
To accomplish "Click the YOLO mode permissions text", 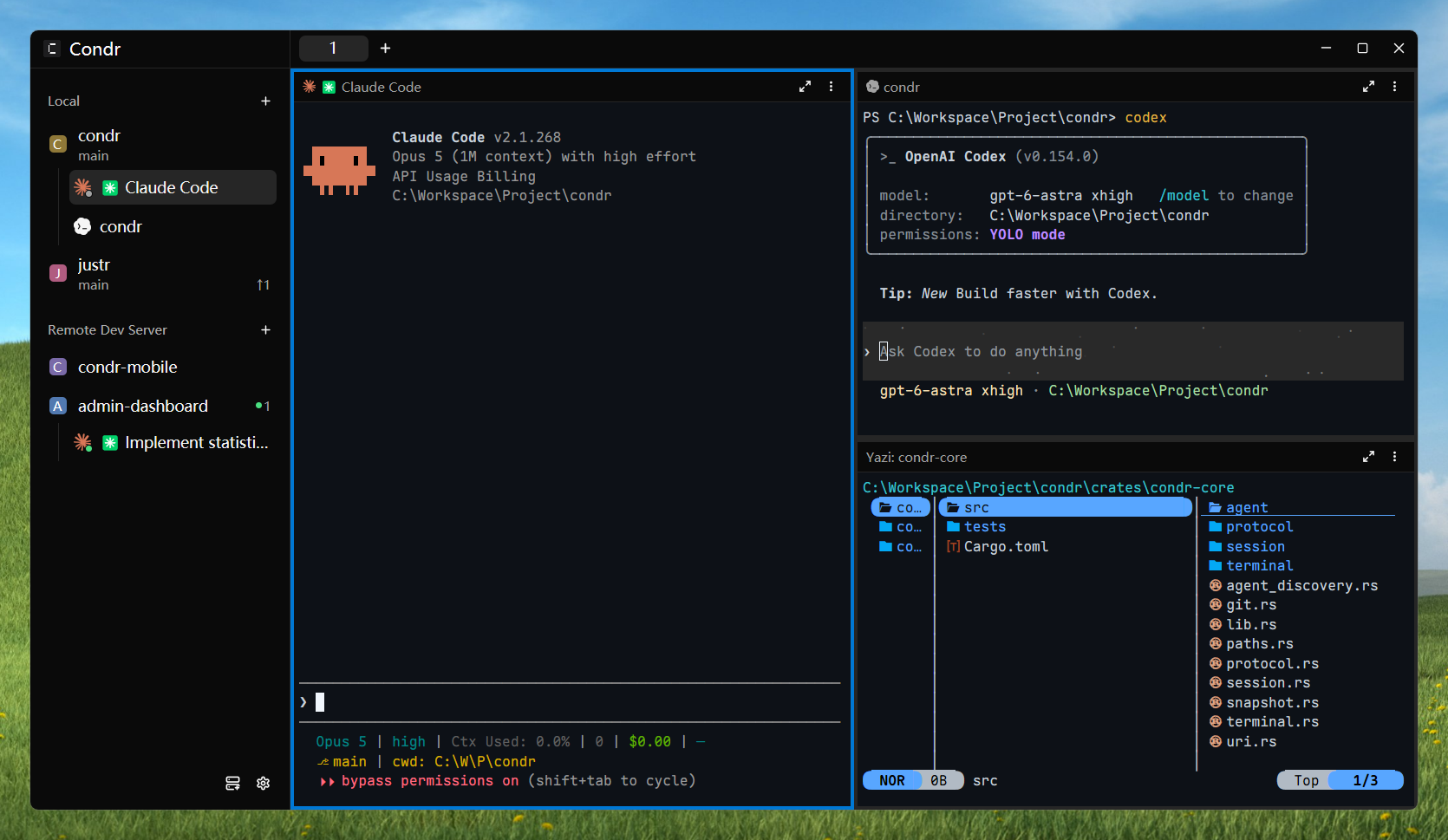I will tap(1027, 235).
